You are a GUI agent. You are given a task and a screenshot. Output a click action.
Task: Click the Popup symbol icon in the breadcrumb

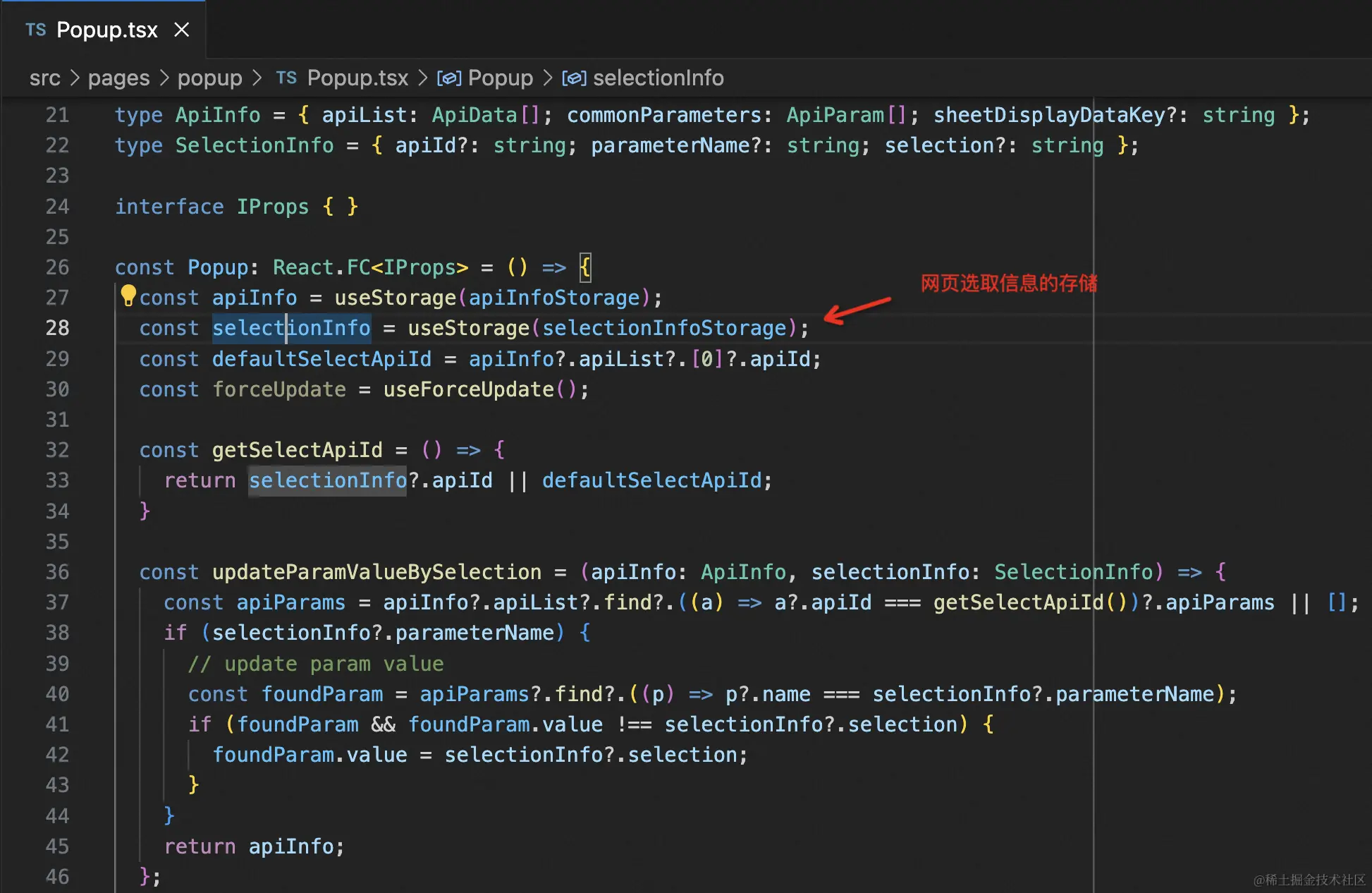click(x=448, y=78)
